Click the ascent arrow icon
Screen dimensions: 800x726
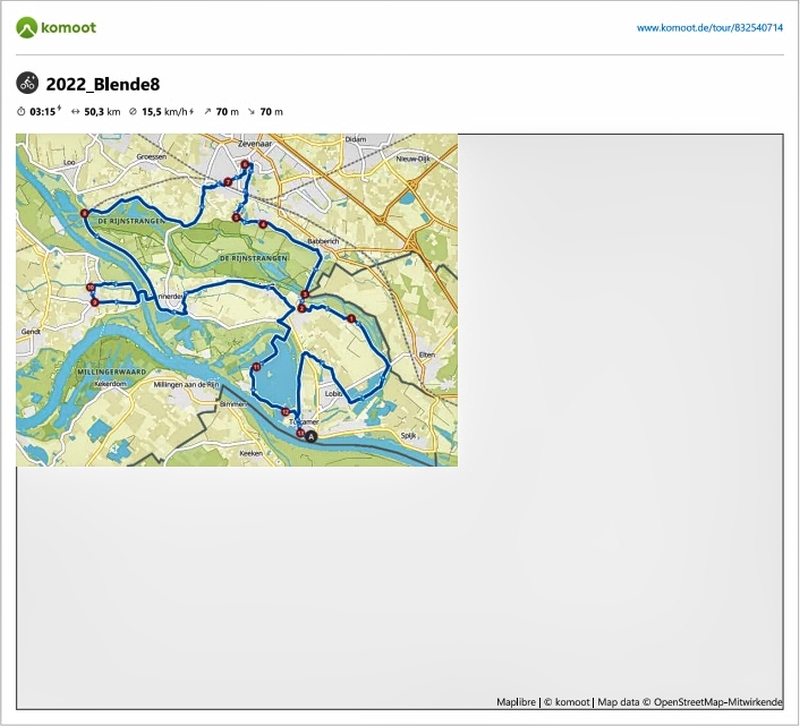coord(207,112)
